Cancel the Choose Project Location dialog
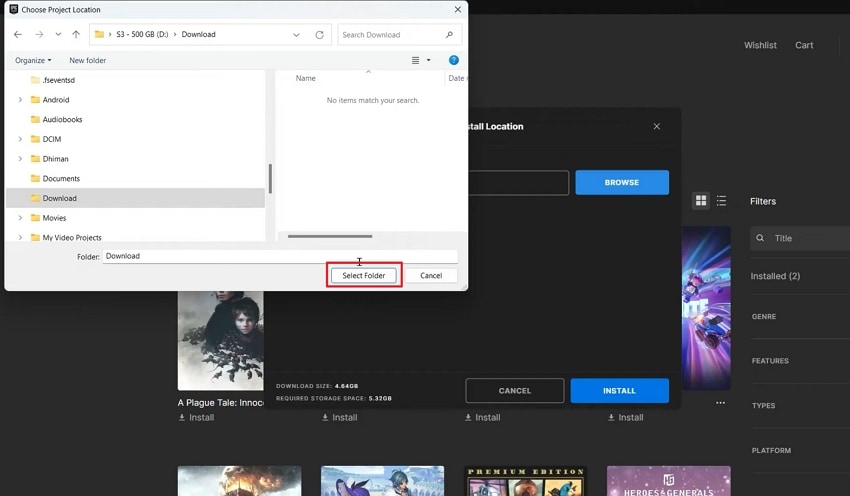 [x=431, y=275]
